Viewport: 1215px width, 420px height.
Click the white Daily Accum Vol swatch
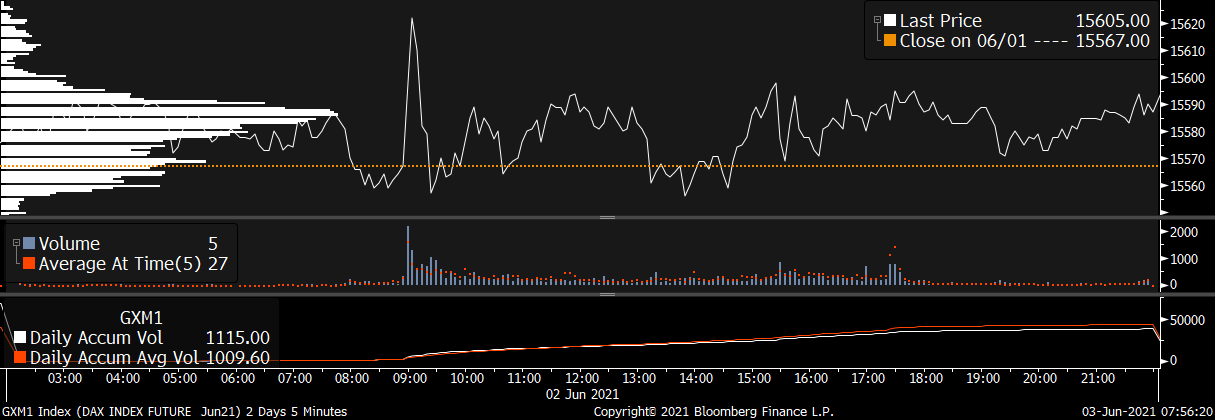pos(21,337)
